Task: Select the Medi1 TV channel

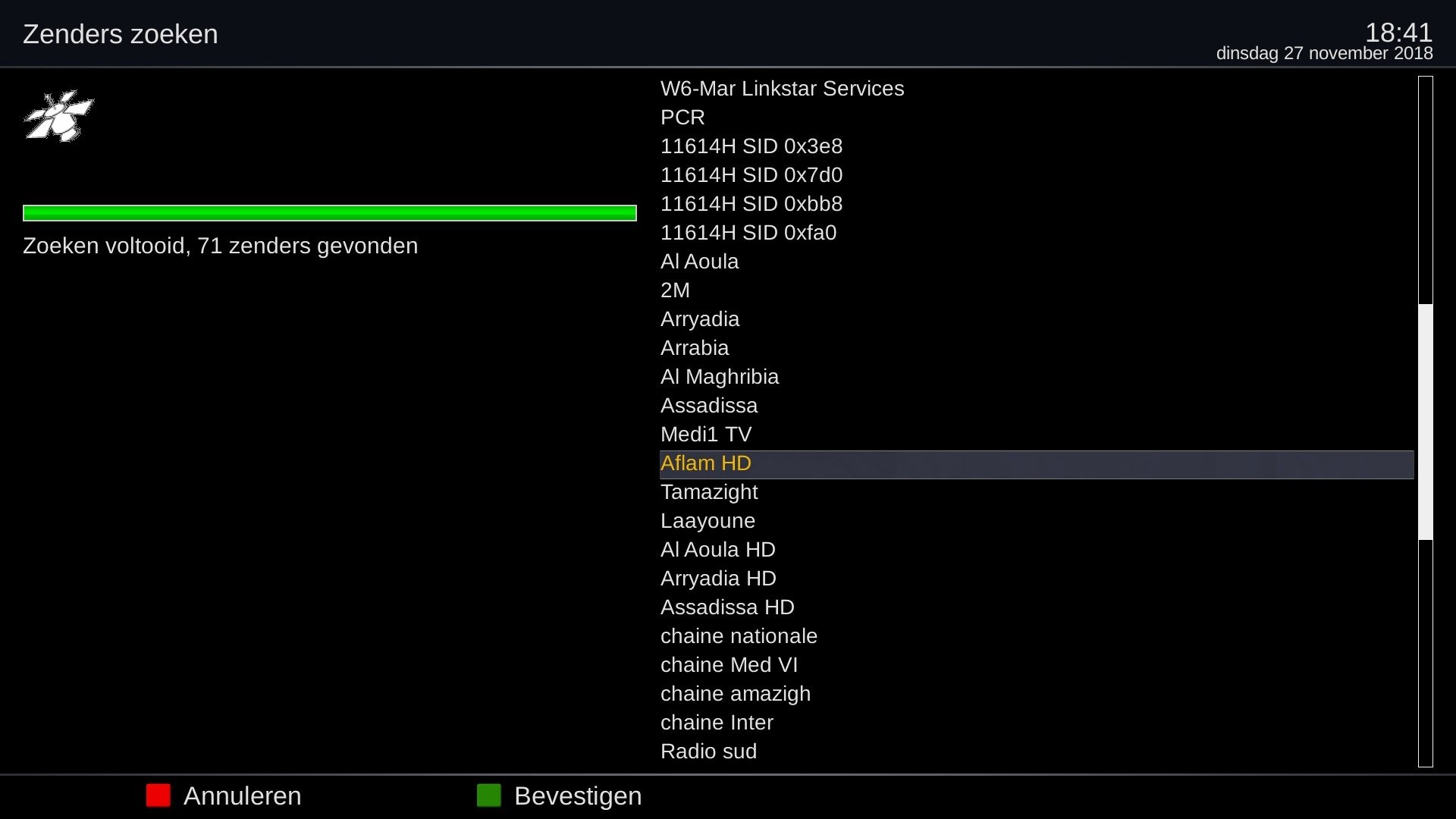Action: [x=706, y=435]
